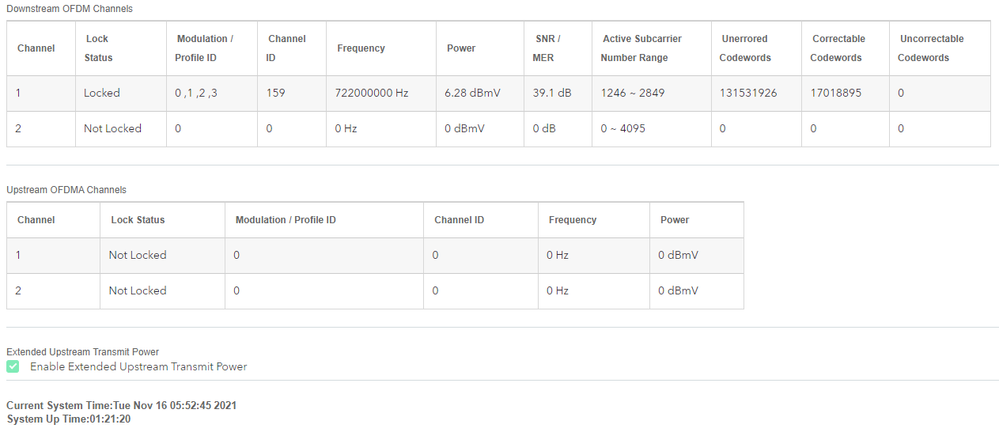This screenshot has width=999, height=433.
Task: Select the Locked status cell
Action: coord(102,93)
